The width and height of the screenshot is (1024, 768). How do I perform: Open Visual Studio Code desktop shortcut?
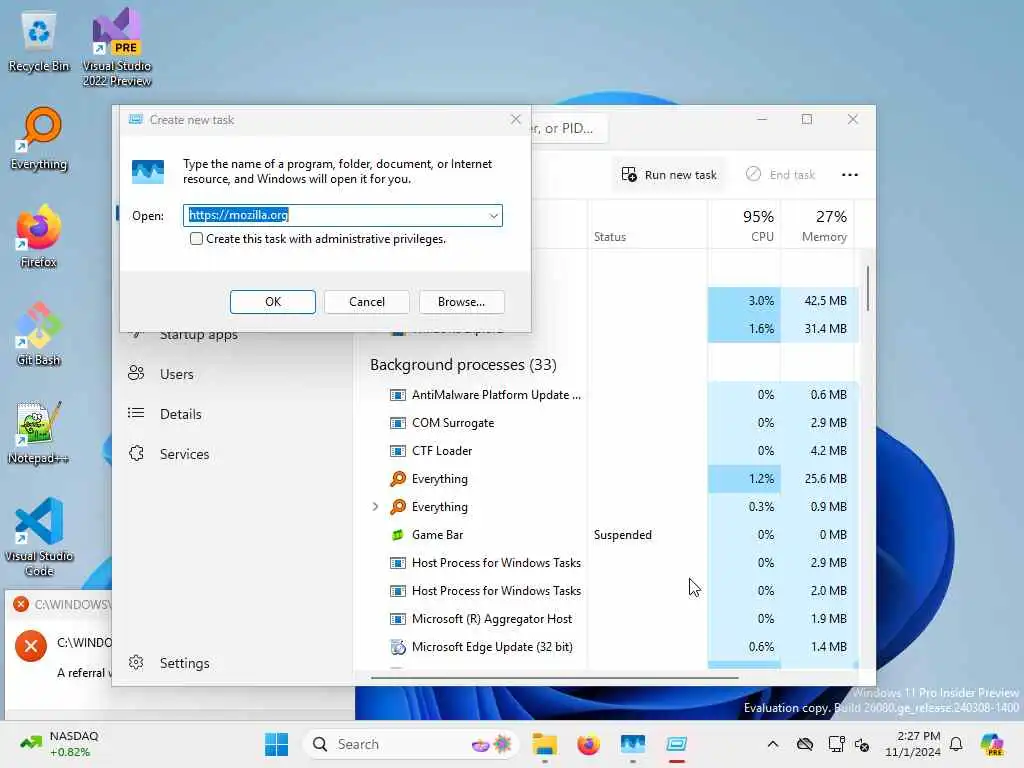coord(39,537)
